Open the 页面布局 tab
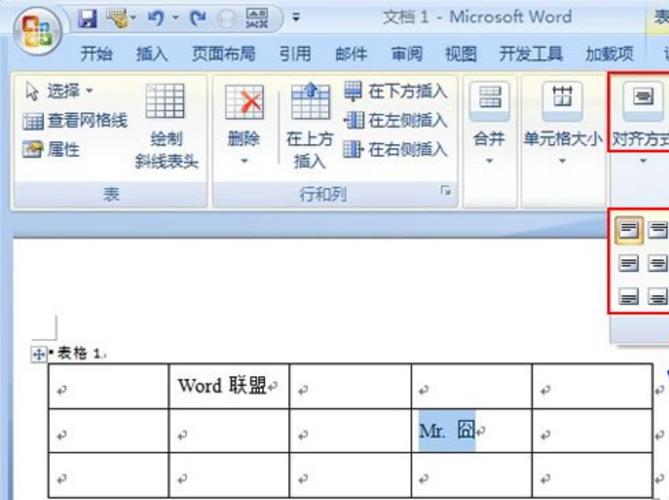The image size is (669, 500). (223, 54)
